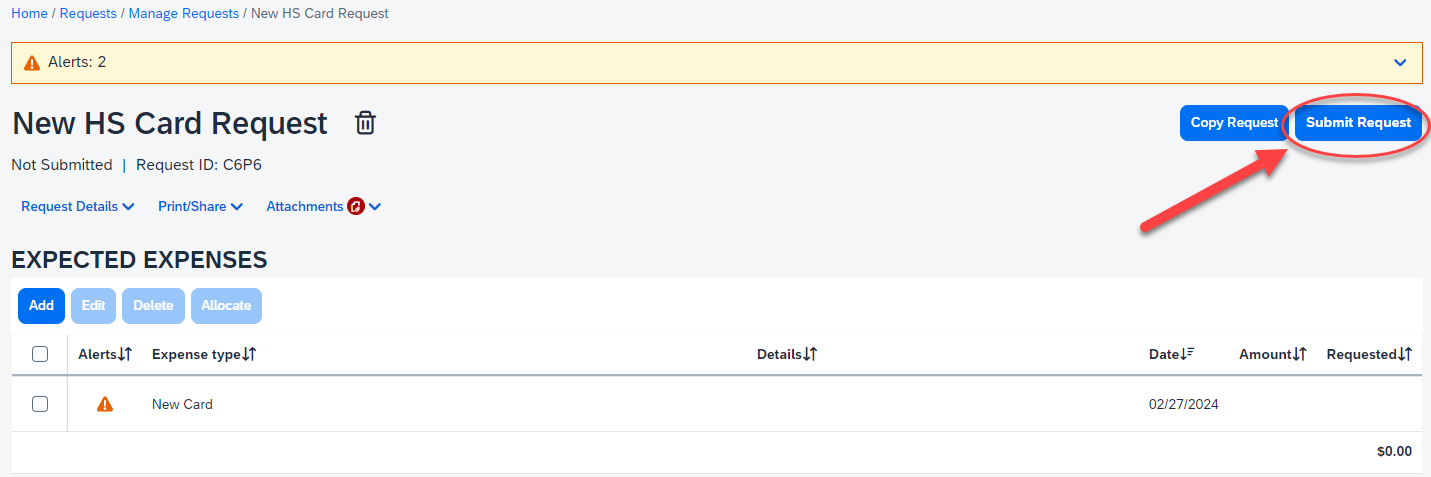The height and width of the screenshot is (477, 1431).
Task: Sort by Requested column arrows
Action: 1405,354
